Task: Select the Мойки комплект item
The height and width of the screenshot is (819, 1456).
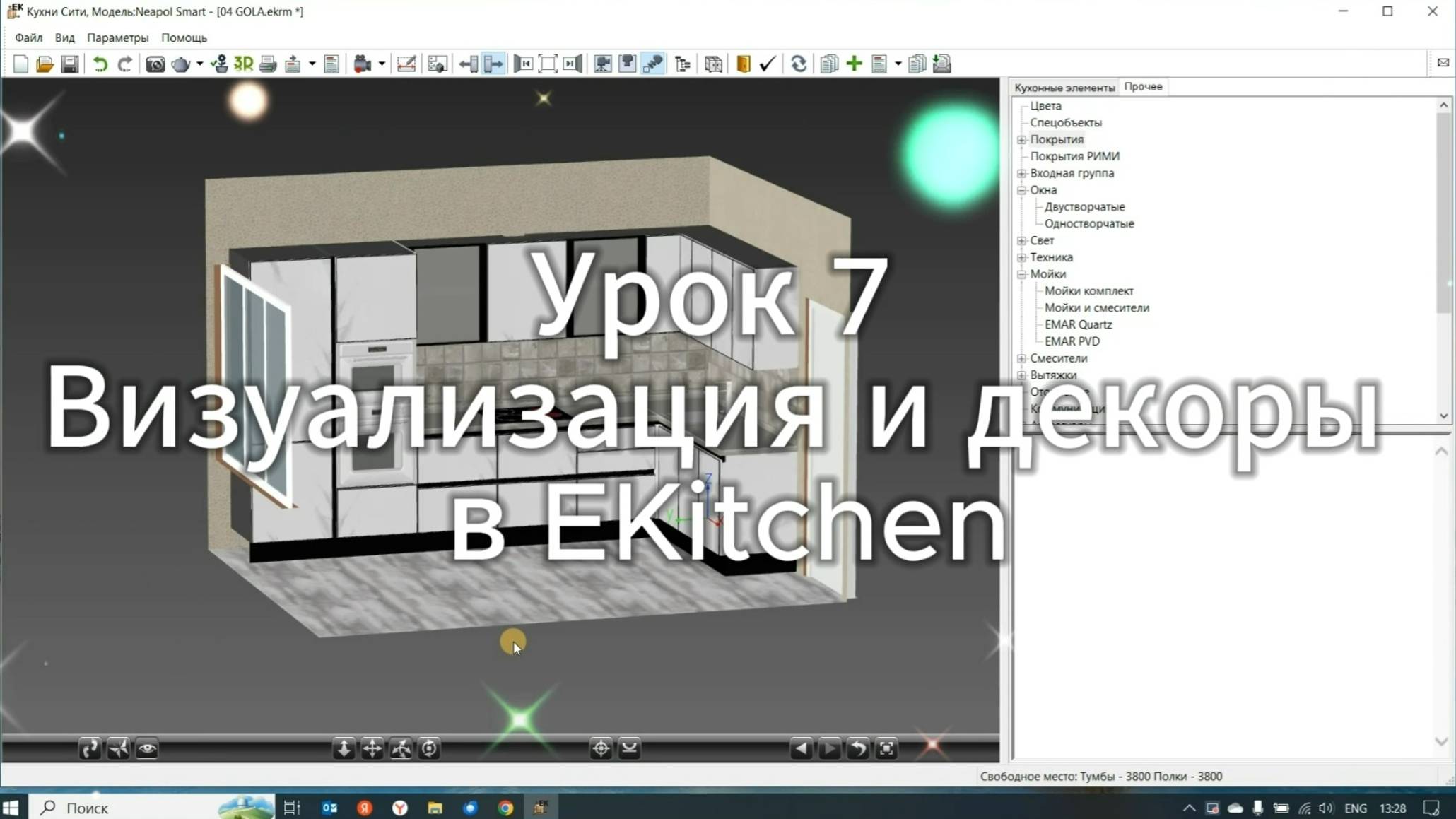Action: [1088, 291]
